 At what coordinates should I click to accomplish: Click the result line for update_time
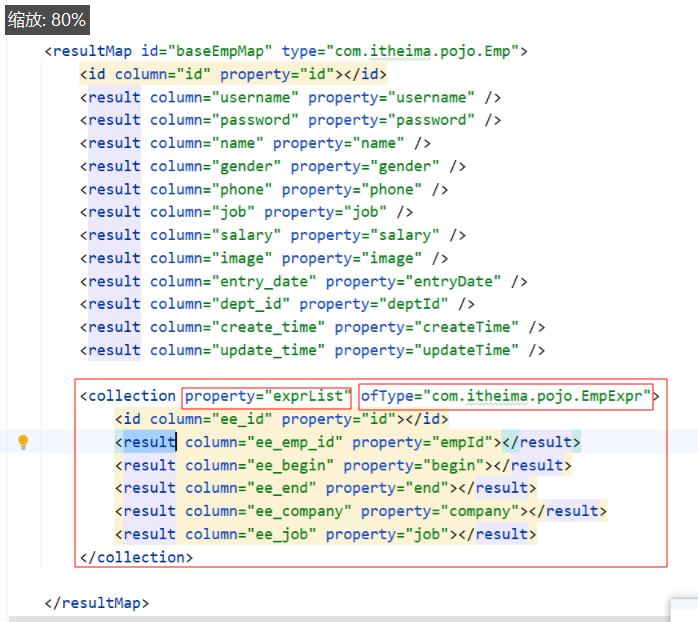coord(312,350)
